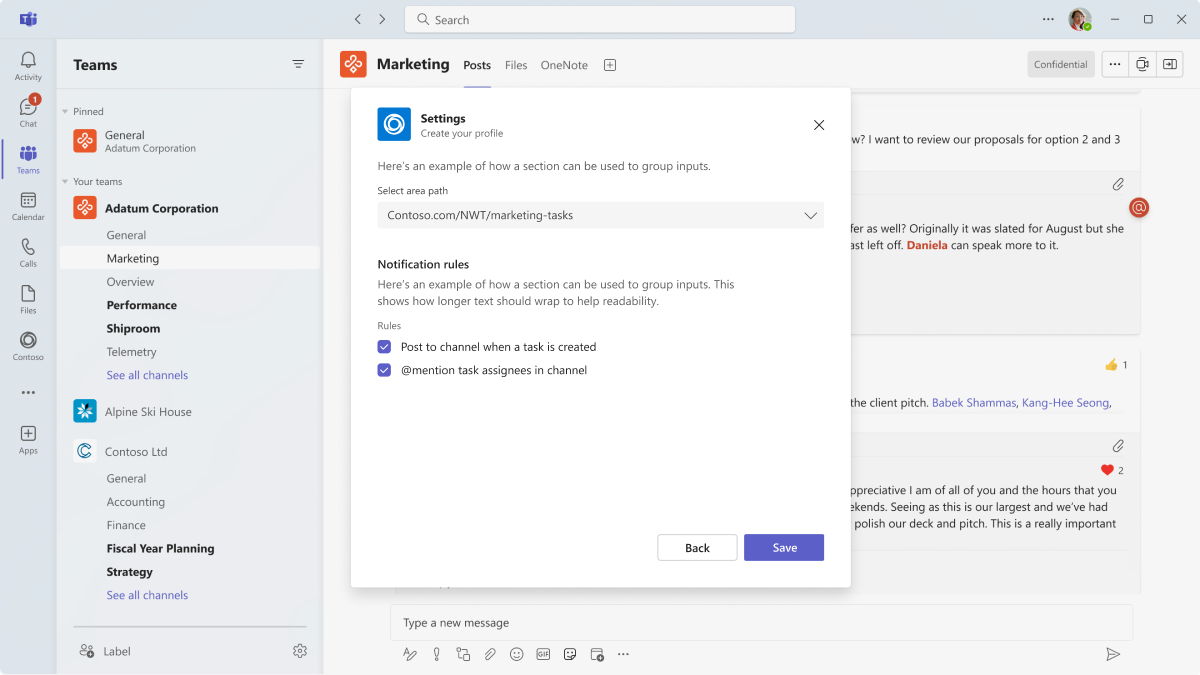Screen dimensions: 1200x675
Task: Click the Type a new message field
Action: click(761, 623)
